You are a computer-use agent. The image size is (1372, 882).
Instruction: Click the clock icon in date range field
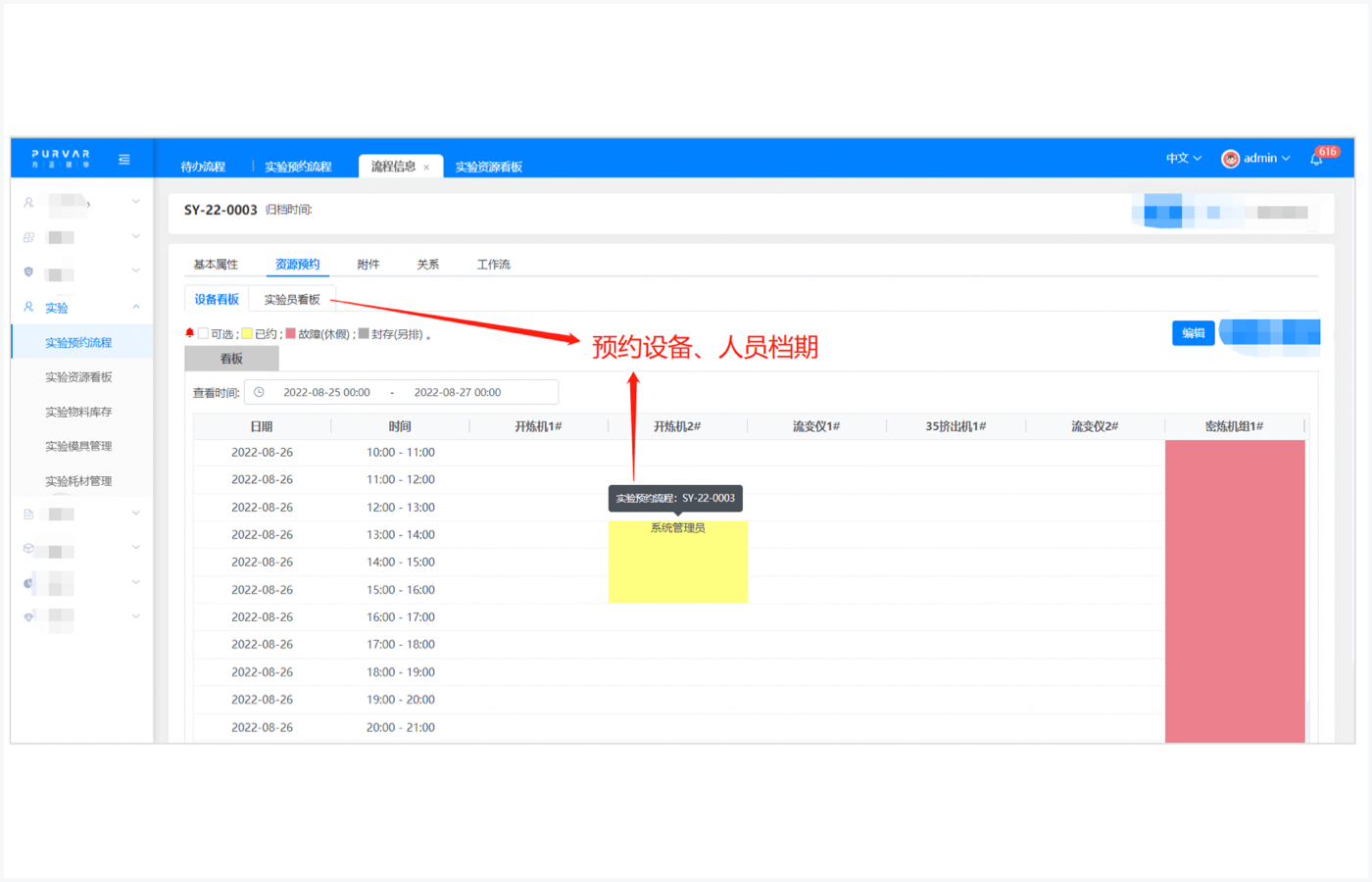tap(260, 392)
